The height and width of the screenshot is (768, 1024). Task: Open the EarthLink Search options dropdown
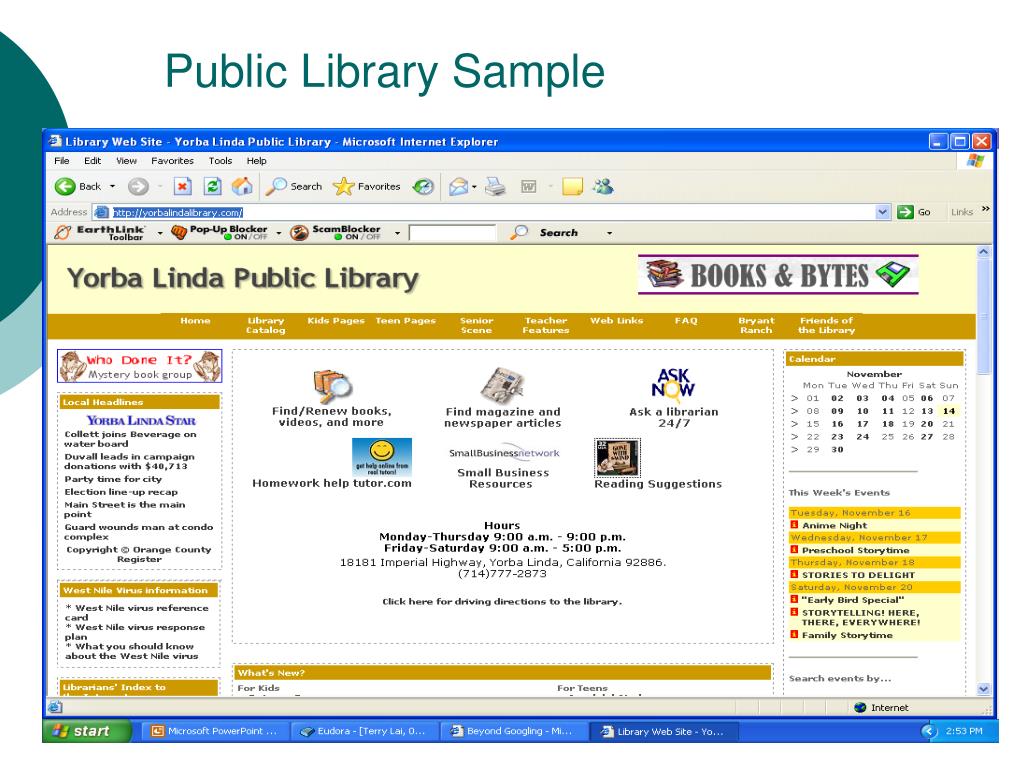click(609, 232)
